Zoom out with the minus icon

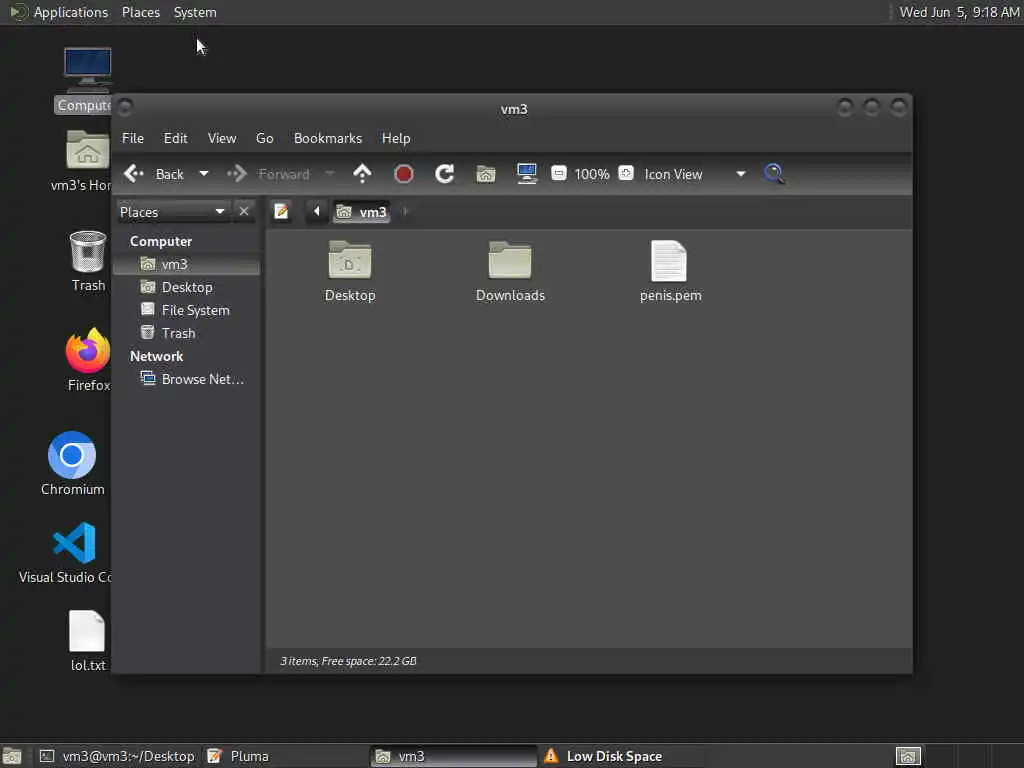click(x=558, y=173)
